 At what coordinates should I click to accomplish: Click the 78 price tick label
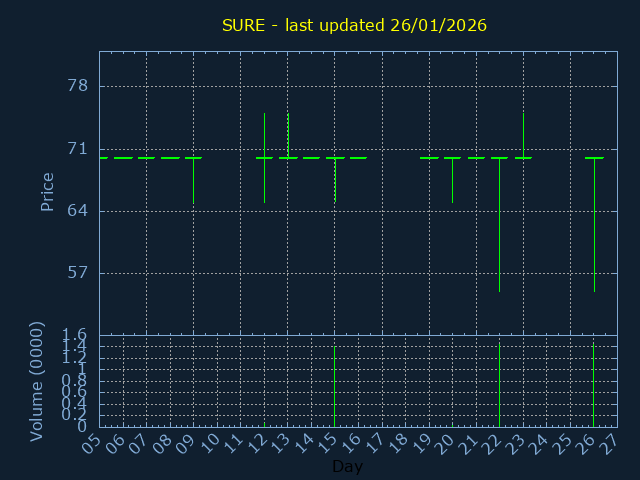point(77,86)
